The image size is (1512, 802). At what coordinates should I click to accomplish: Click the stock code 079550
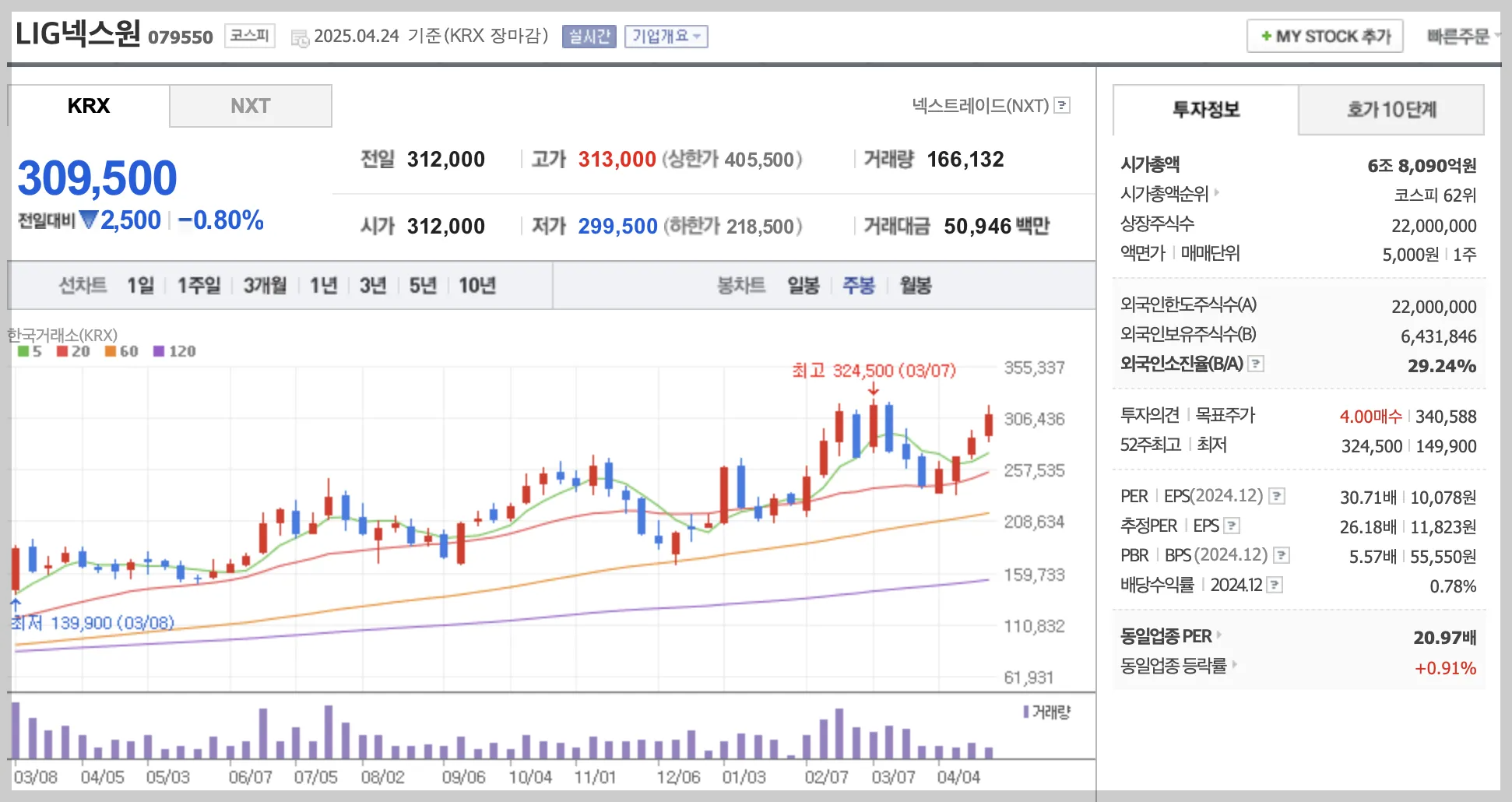(181, 37)
